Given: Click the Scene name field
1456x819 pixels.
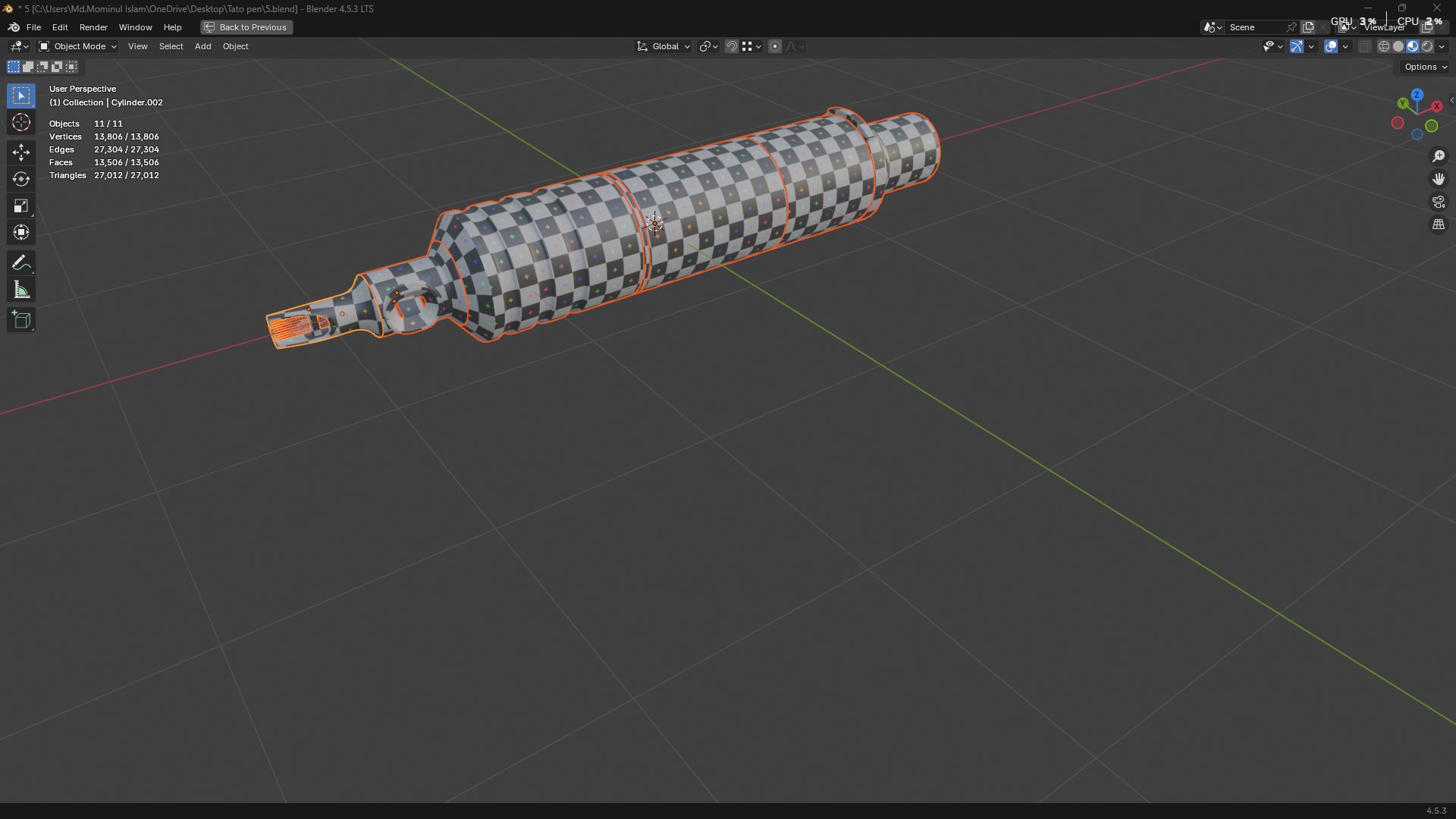Looking at the screenshot, I should pos(1255,27).
